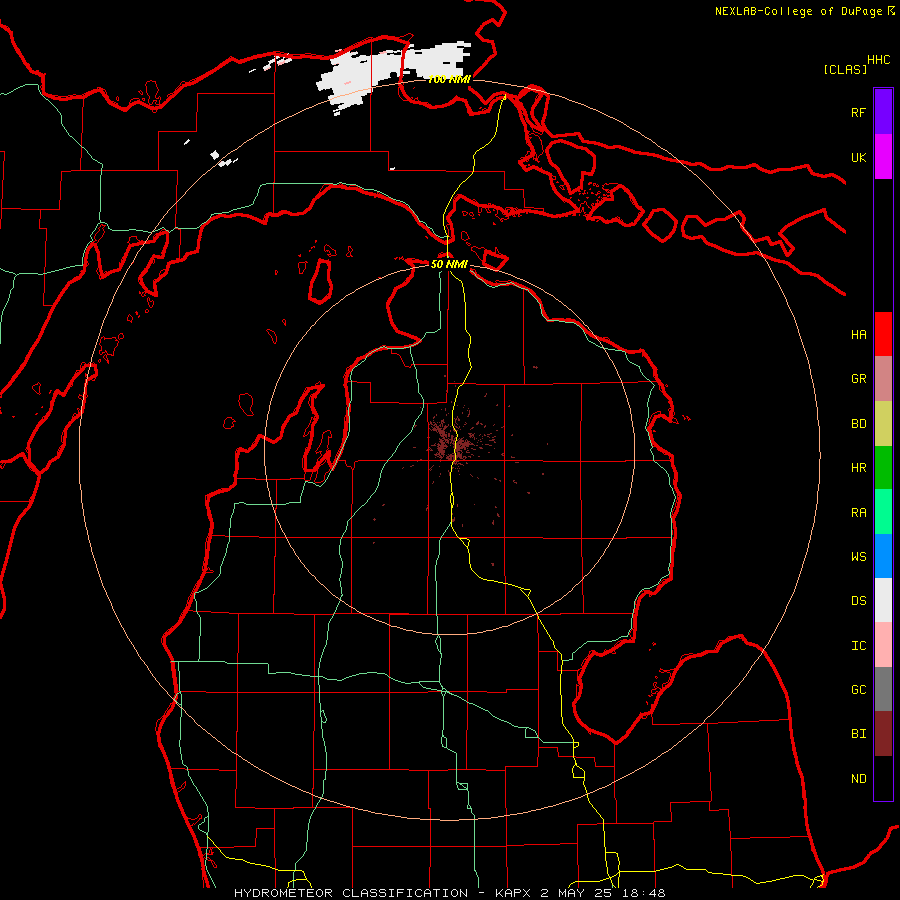Click the "GR" legend label
900x900 pixels.
858,379
